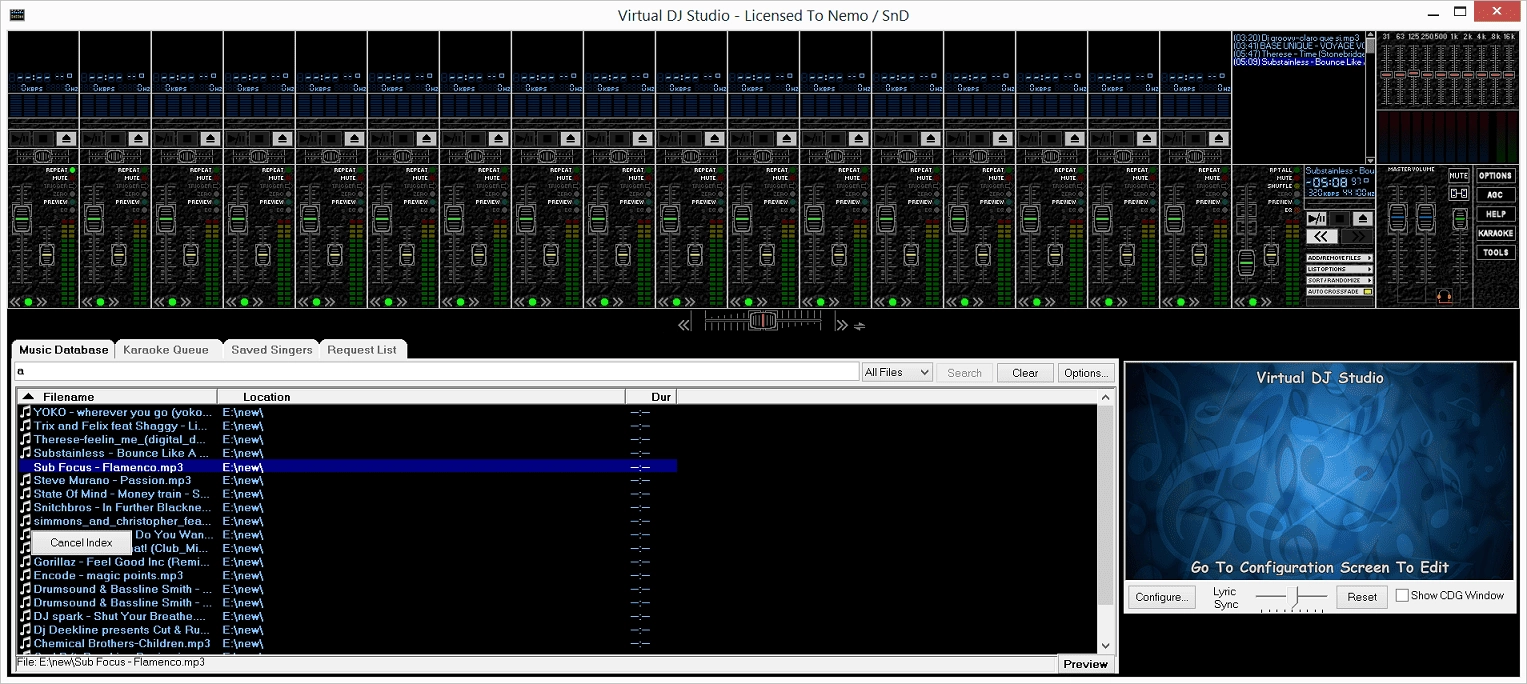Toggle master MUTE button

coord(1459,176)
